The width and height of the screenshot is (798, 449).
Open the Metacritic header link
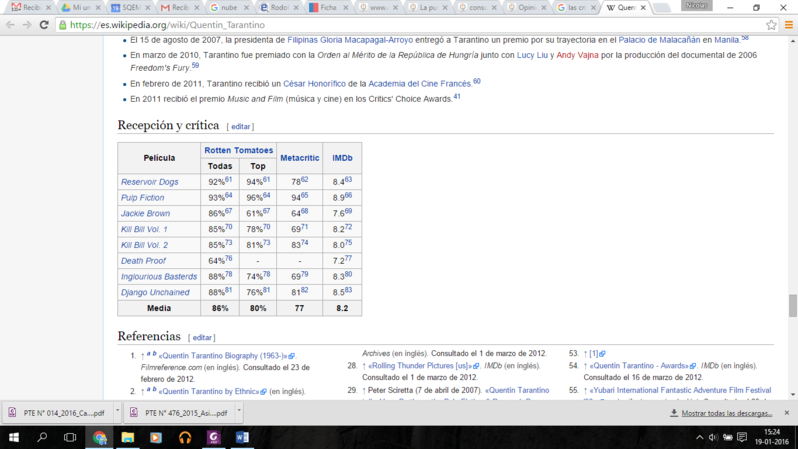tap(300, 158)
